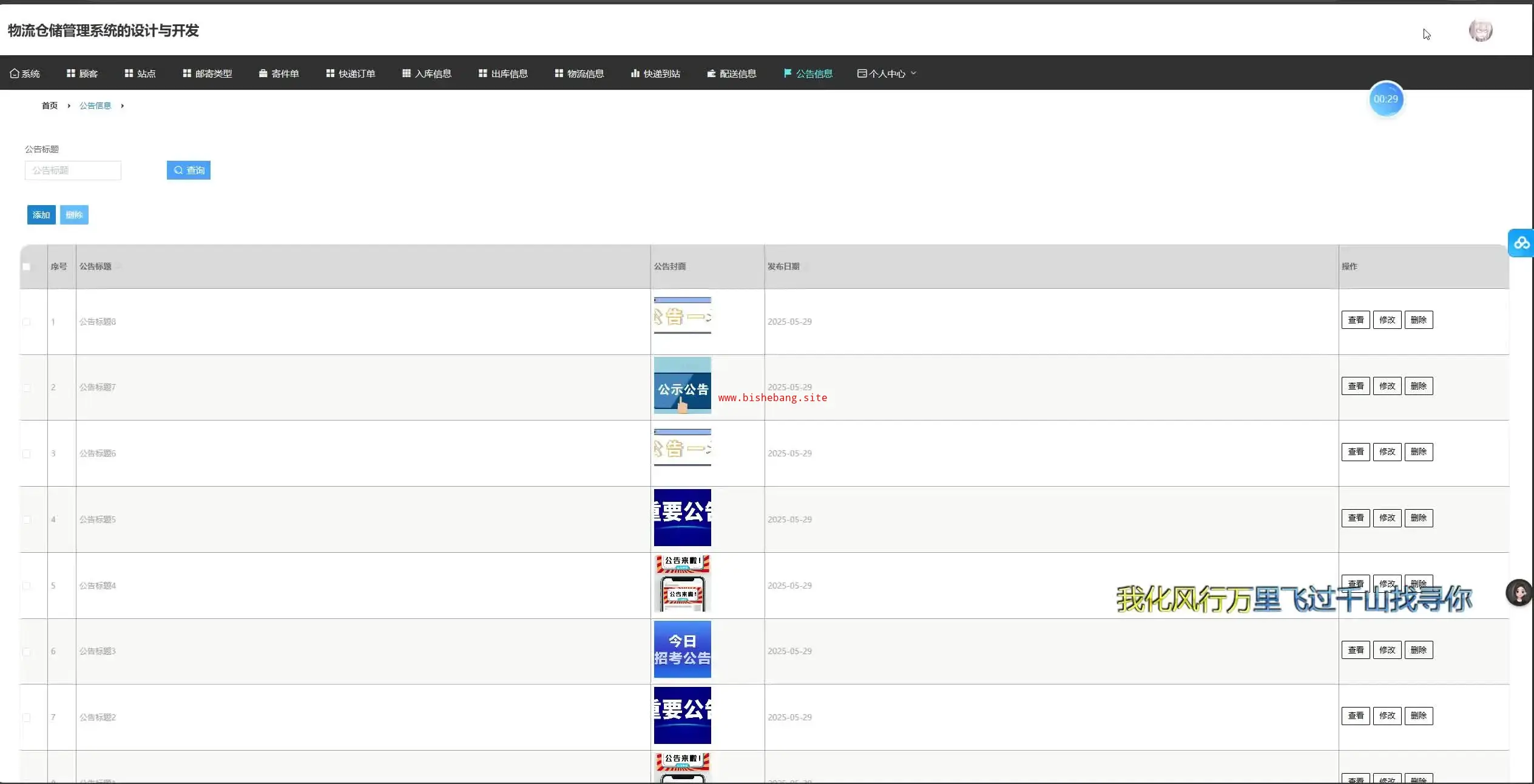The height and width of the screenshot is (784, 1534).
Task: Check the checkbox for row 公告标题8
Action: [x=27, y=322]
